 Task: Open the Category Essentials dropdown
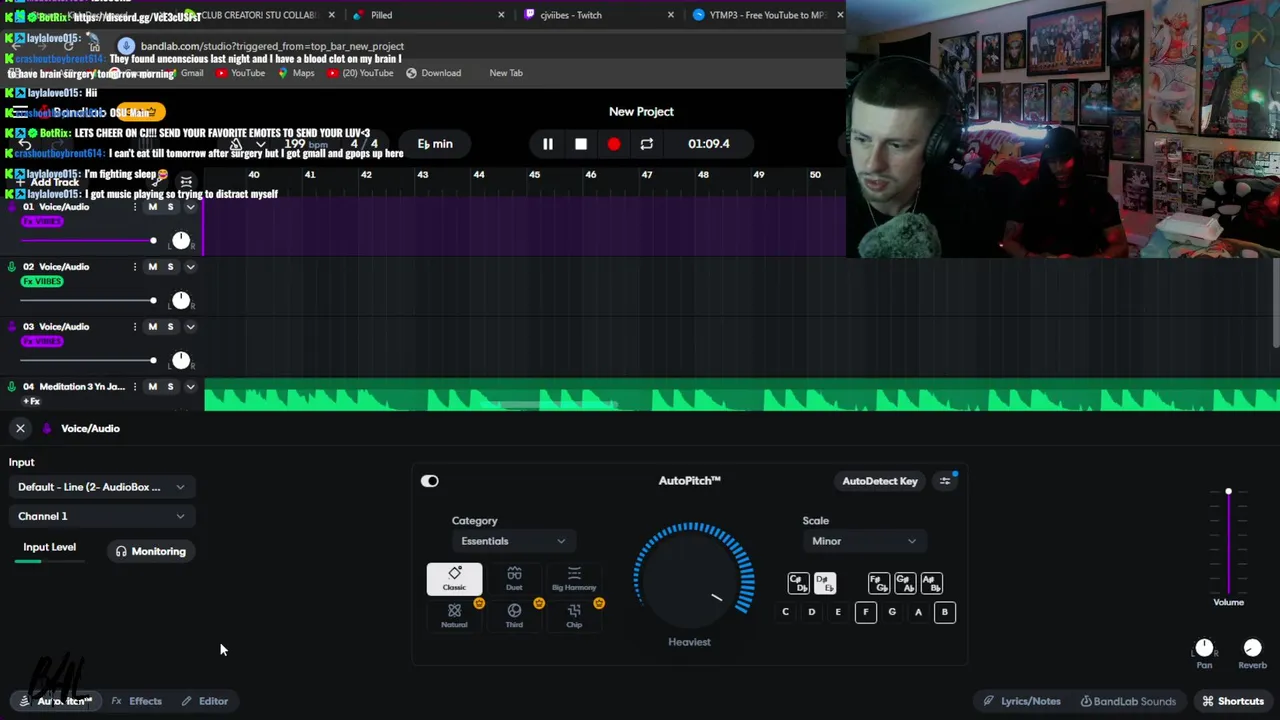[513, 541]
